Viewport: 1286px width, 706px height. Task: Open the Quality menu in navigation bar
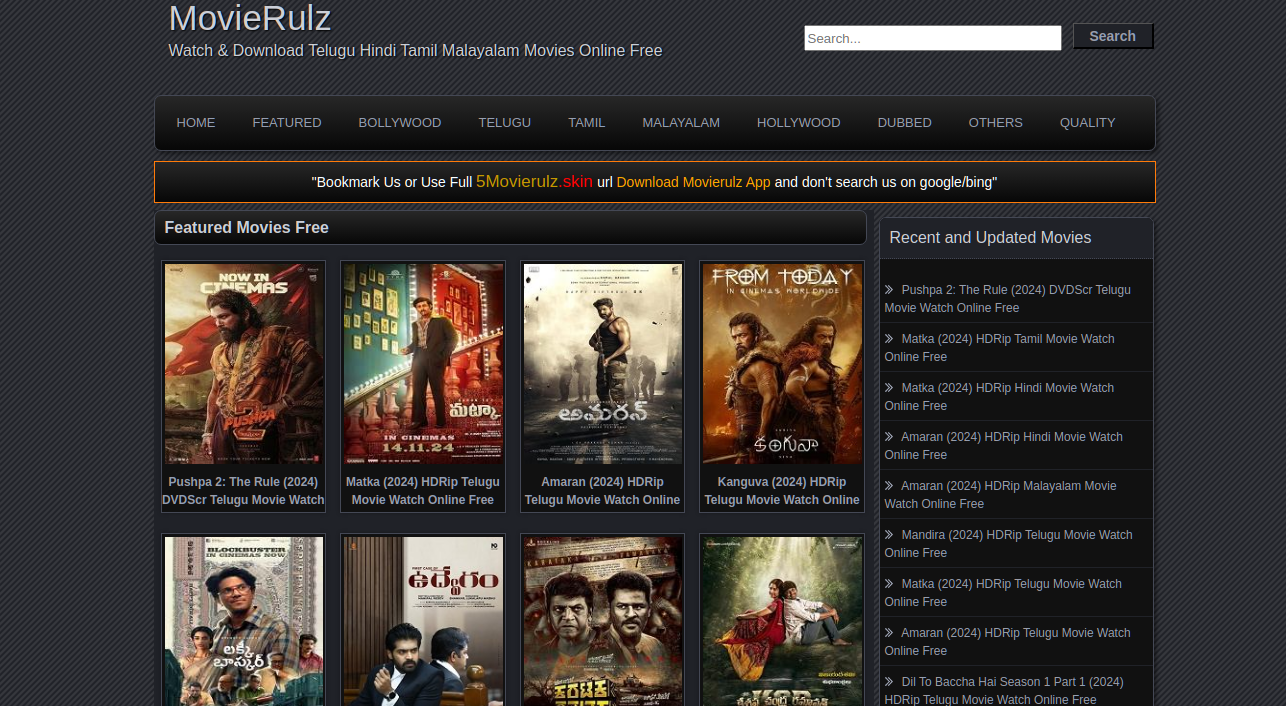click(x=1087, y=123)
